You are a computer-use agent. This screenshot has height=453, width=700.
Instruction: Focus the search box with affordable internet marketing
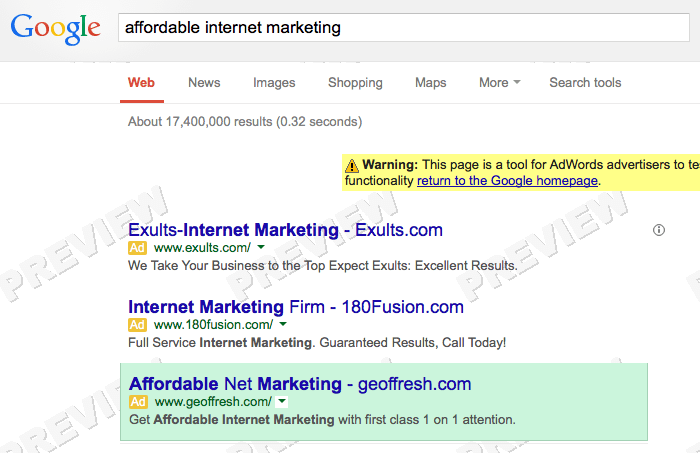(x=404, y=28)
